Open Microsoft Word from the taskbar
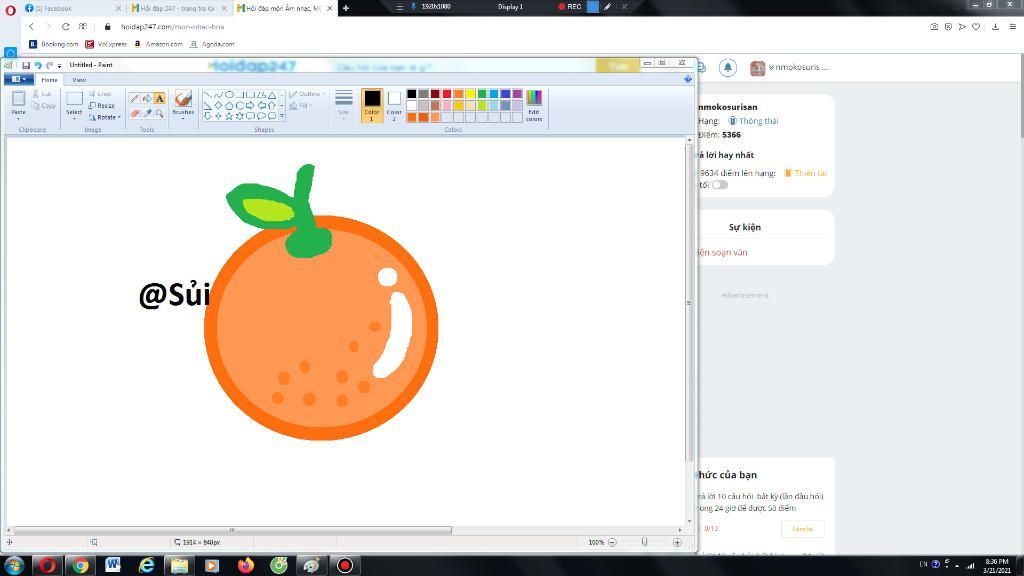1024x576 pixels. click(x=113, y=566)
